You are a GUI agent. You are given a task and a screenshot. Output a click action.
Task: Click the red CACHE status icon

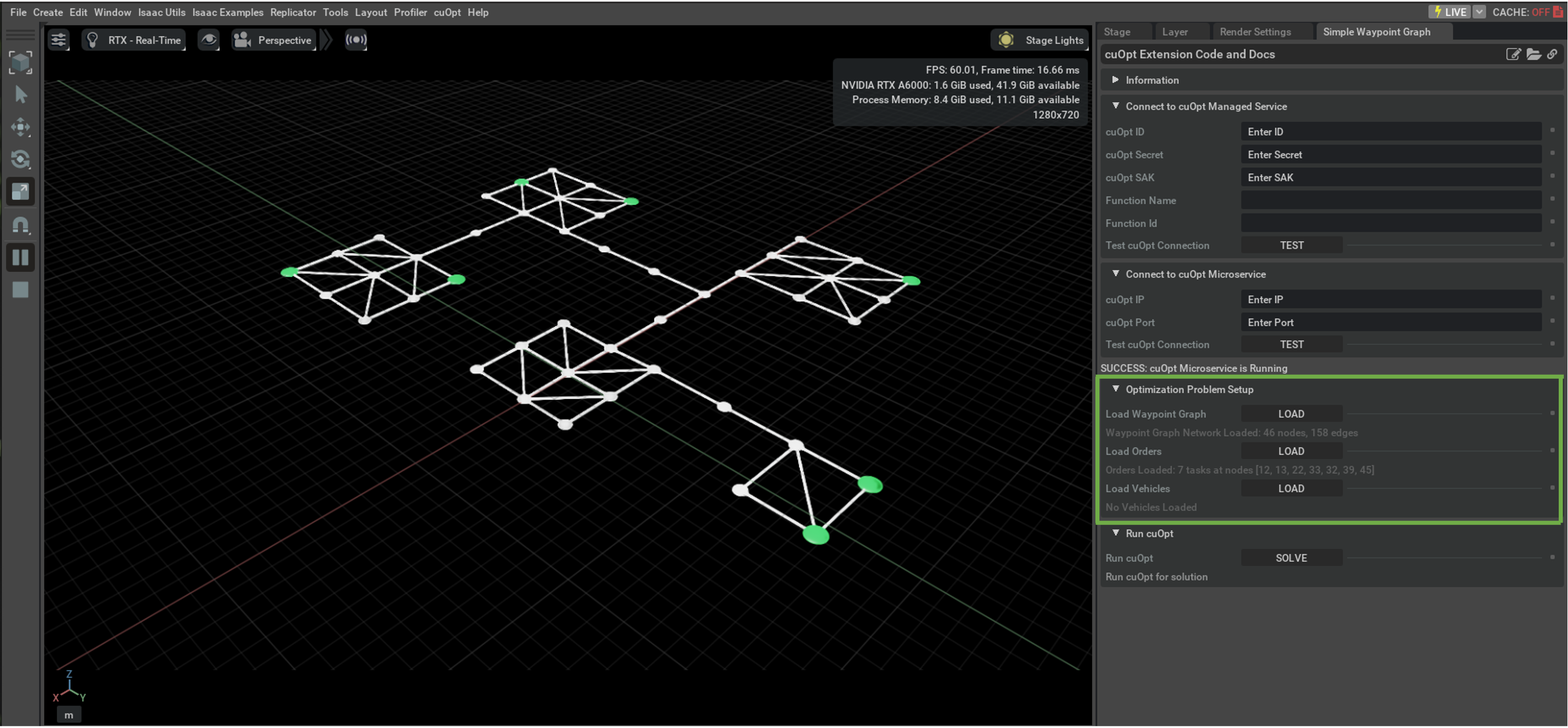click(x=1559, y=12)
